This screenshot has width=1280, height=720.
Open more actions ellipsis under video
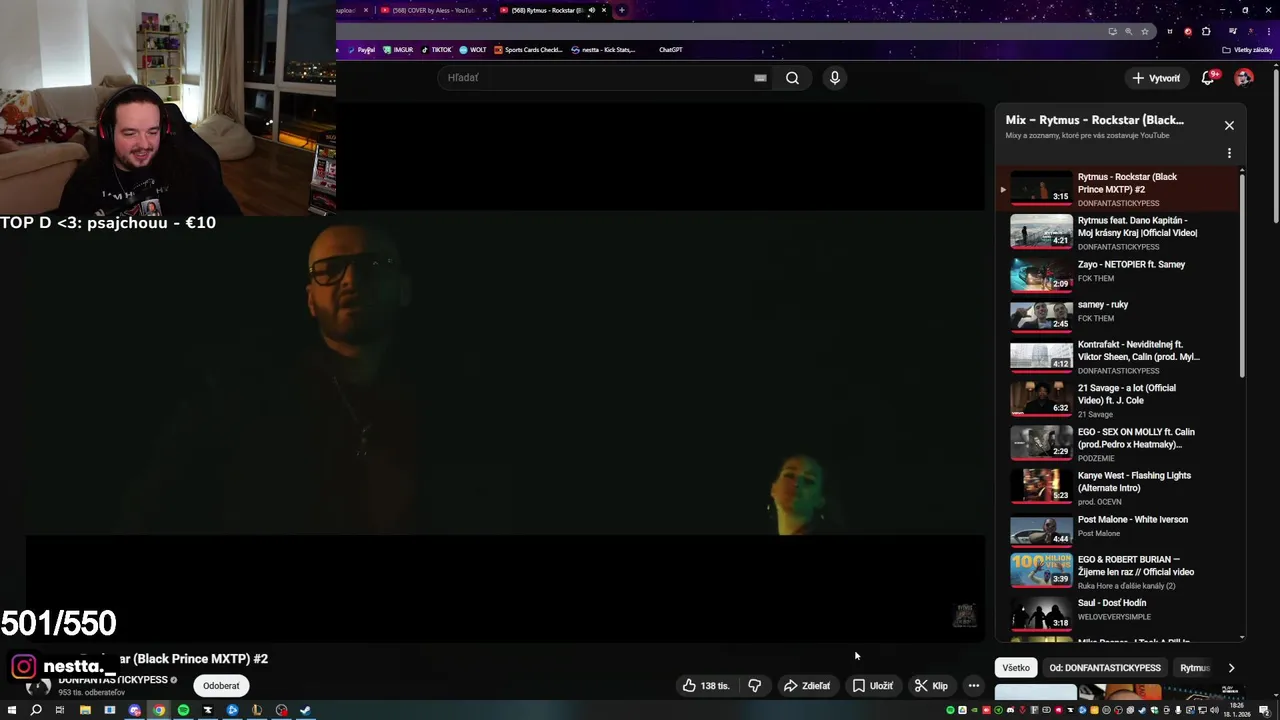pos(974,686)
